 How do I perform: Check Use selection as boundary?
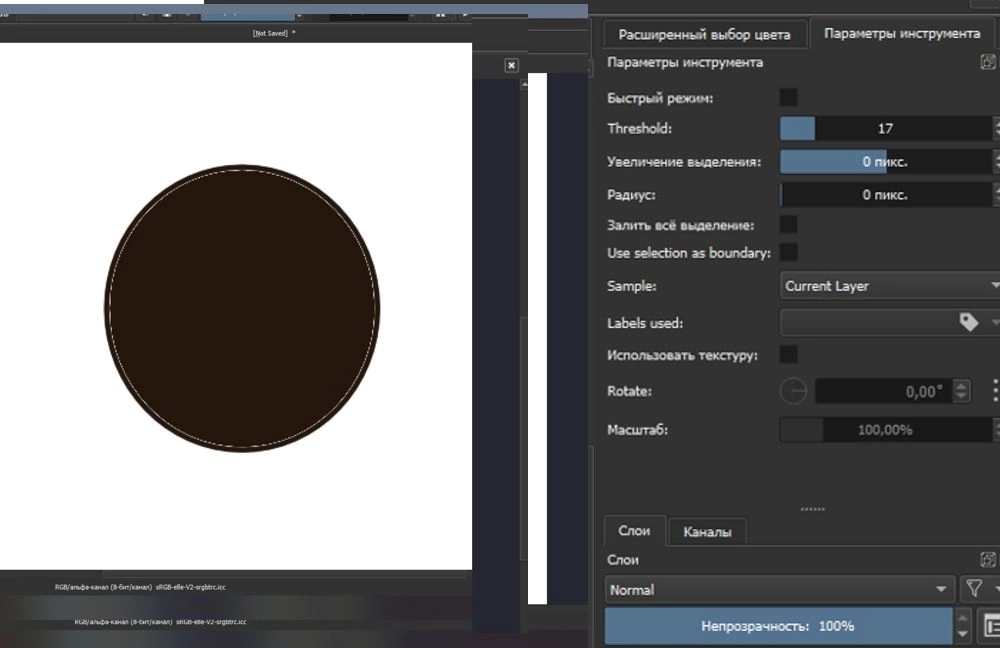[788, 252]
